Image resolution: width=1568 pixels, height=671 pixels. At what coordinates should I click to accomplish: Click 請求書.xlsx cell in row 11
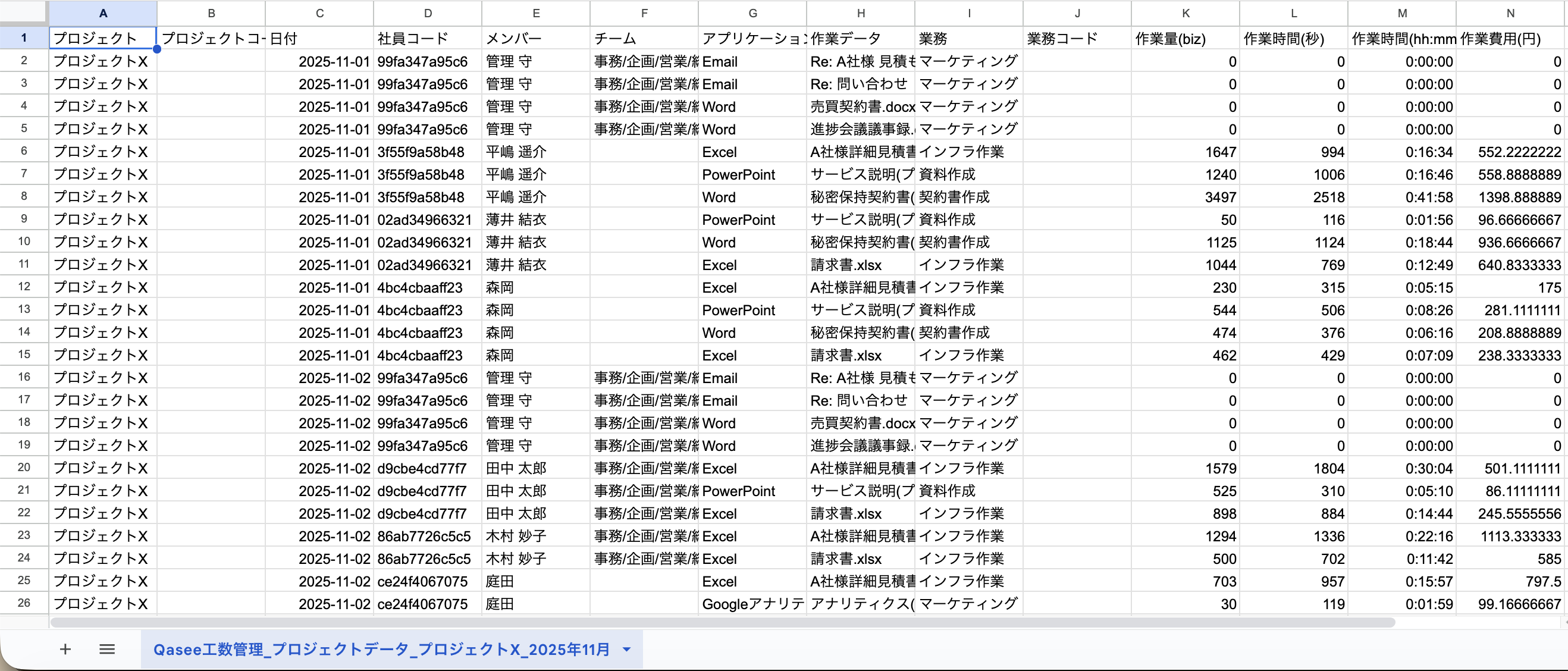[x=861, y=265]
